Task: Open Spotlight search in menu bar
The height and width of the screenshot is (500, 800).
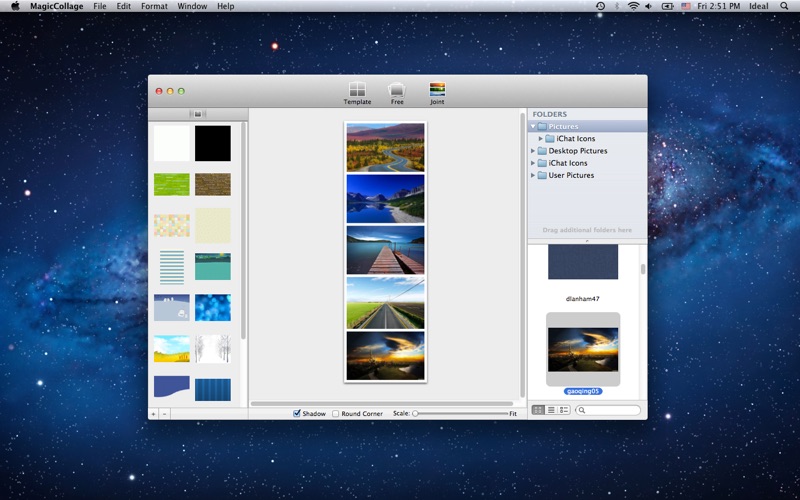Action: coord(786,6)
